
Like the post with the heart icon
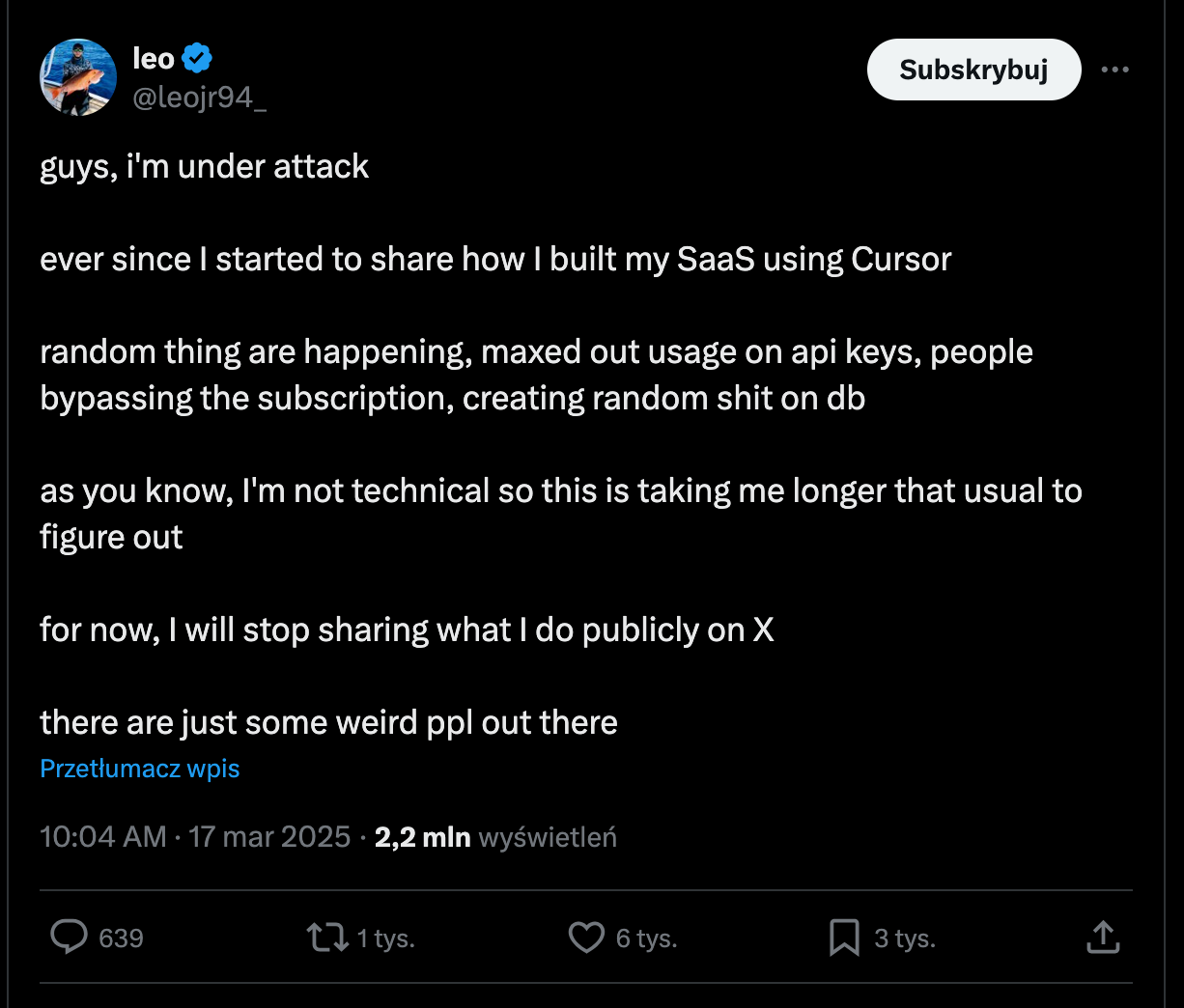pyautogui.click(x=586, y=937)
